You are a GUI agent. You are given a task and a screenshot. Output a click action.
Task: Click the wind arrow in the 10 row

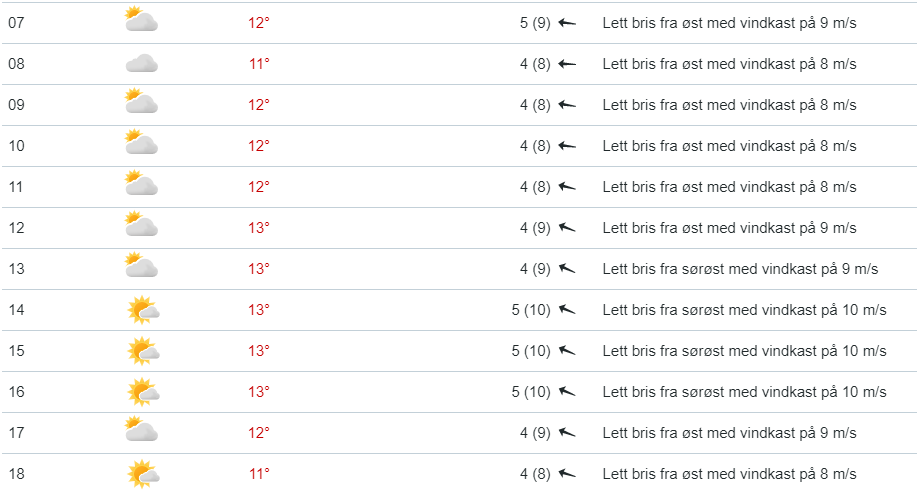(x=568, y=146)
